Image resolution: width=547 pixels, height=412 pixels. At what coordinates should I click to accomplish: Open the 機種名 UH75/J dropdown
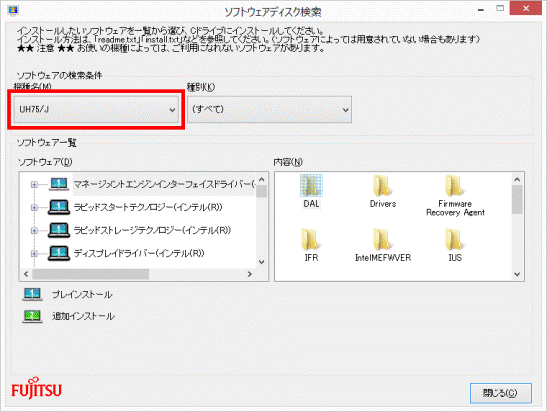(96, 110)
